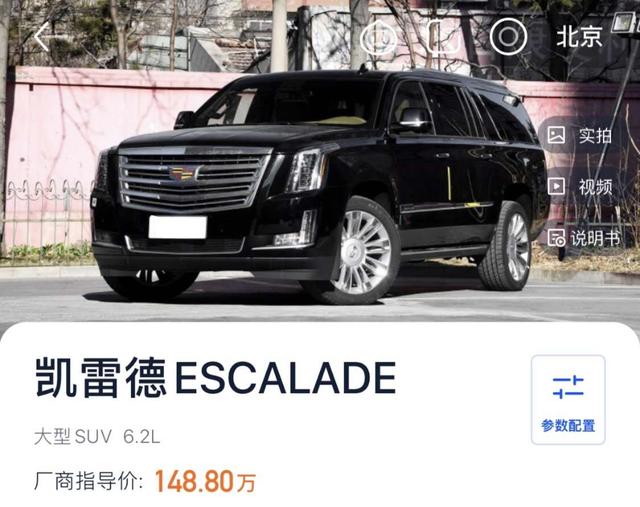
Task: View the black Escalade car photo
Action: [x=320, y=186]
